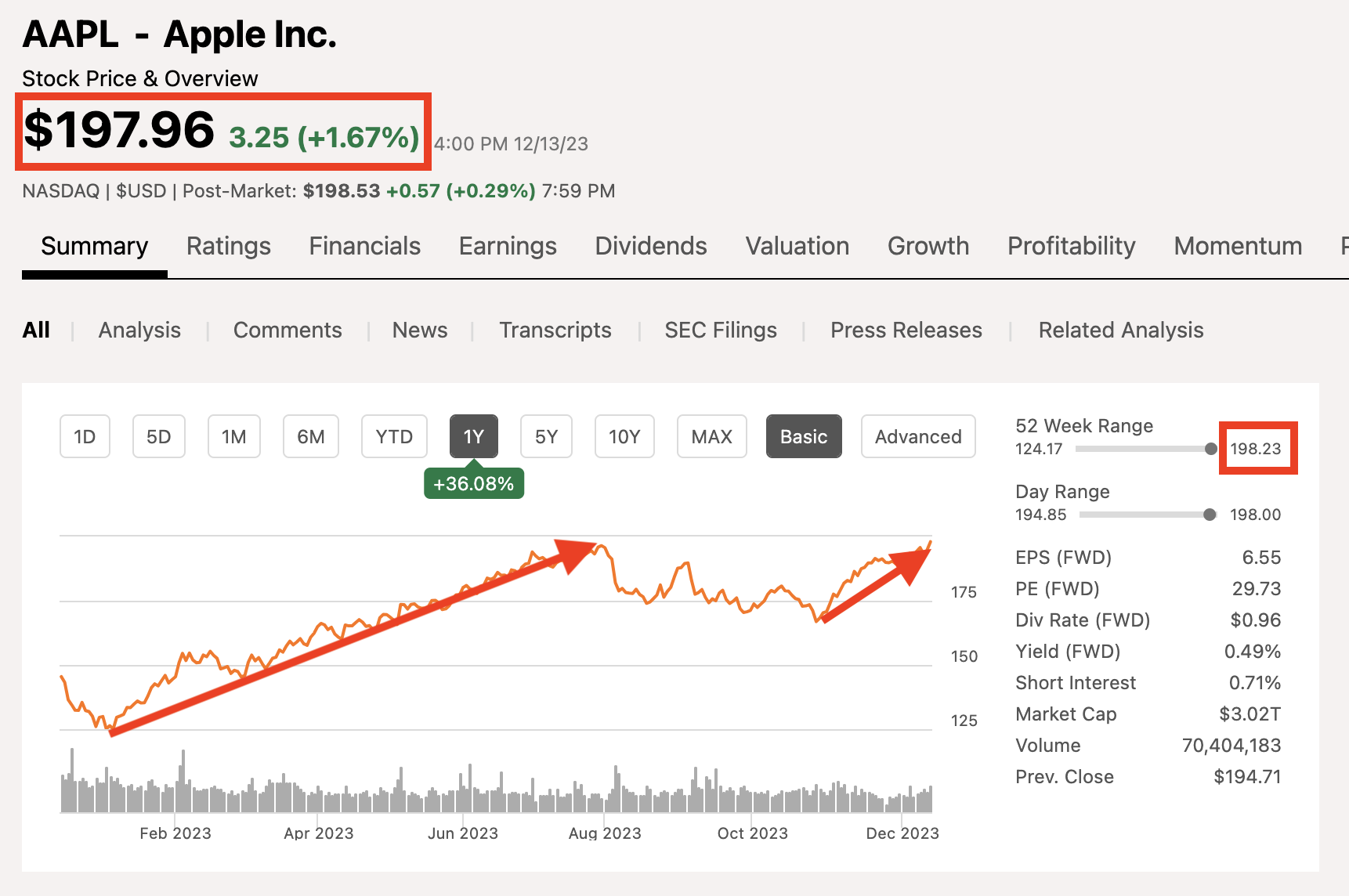View the Profitability tab
1349x896 pixels.
[1072, 246]
